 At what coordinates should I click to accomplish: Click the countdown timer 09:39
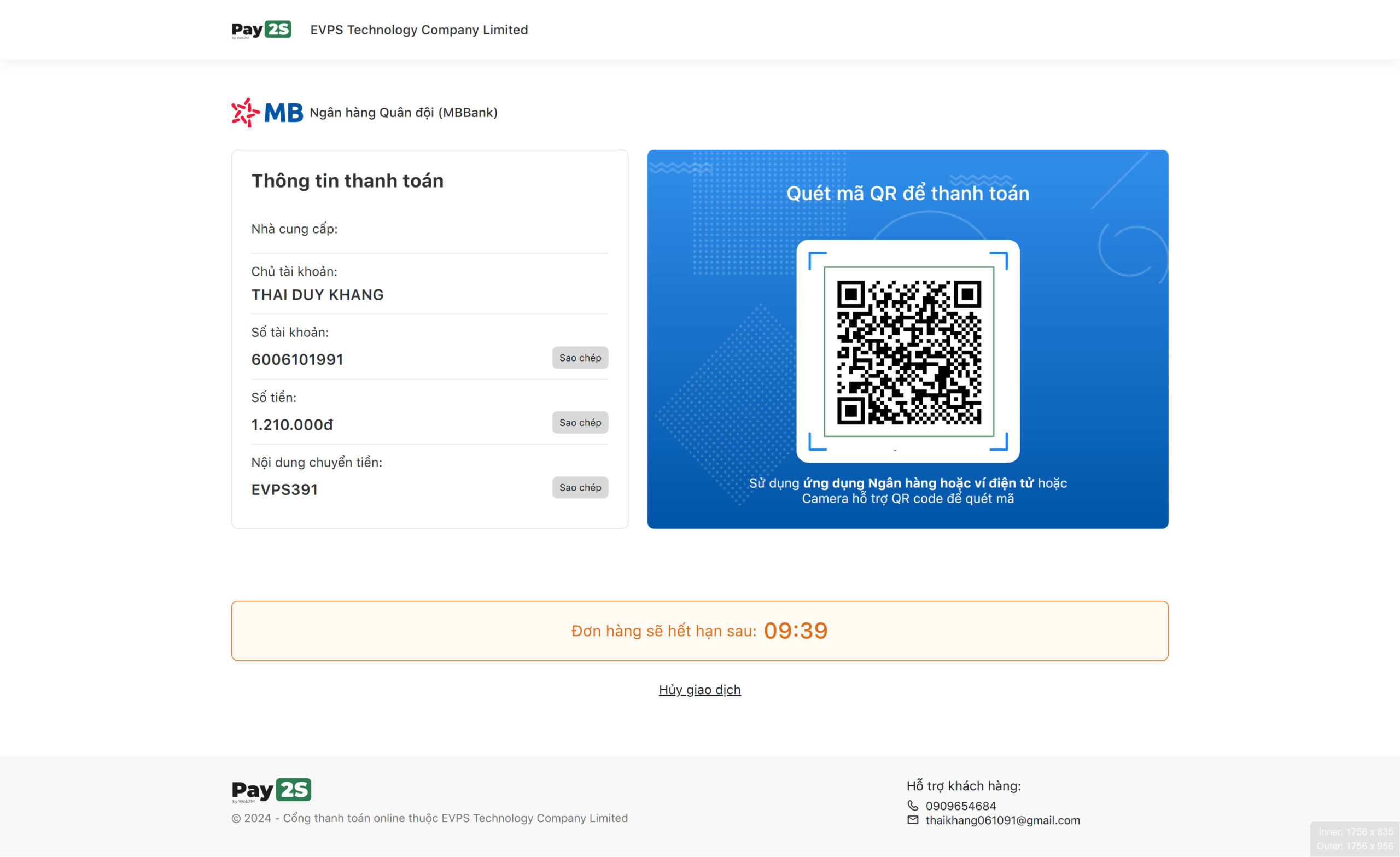pyautogui.click(x=796, y=631)
